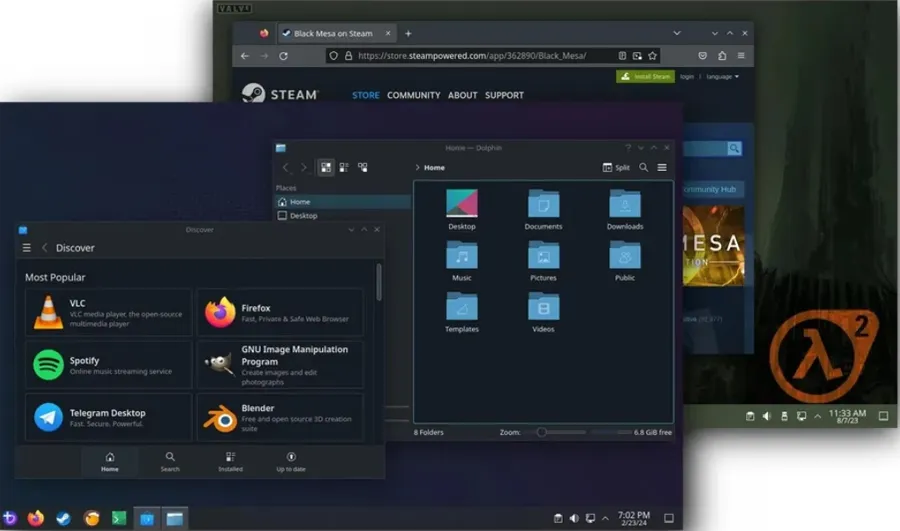Image resolution: width=900 pixels, height=531 pixels.
Task: Select Desktop in Dolphin Places panel
Action: pyautogui.click(x=343, y=215)
